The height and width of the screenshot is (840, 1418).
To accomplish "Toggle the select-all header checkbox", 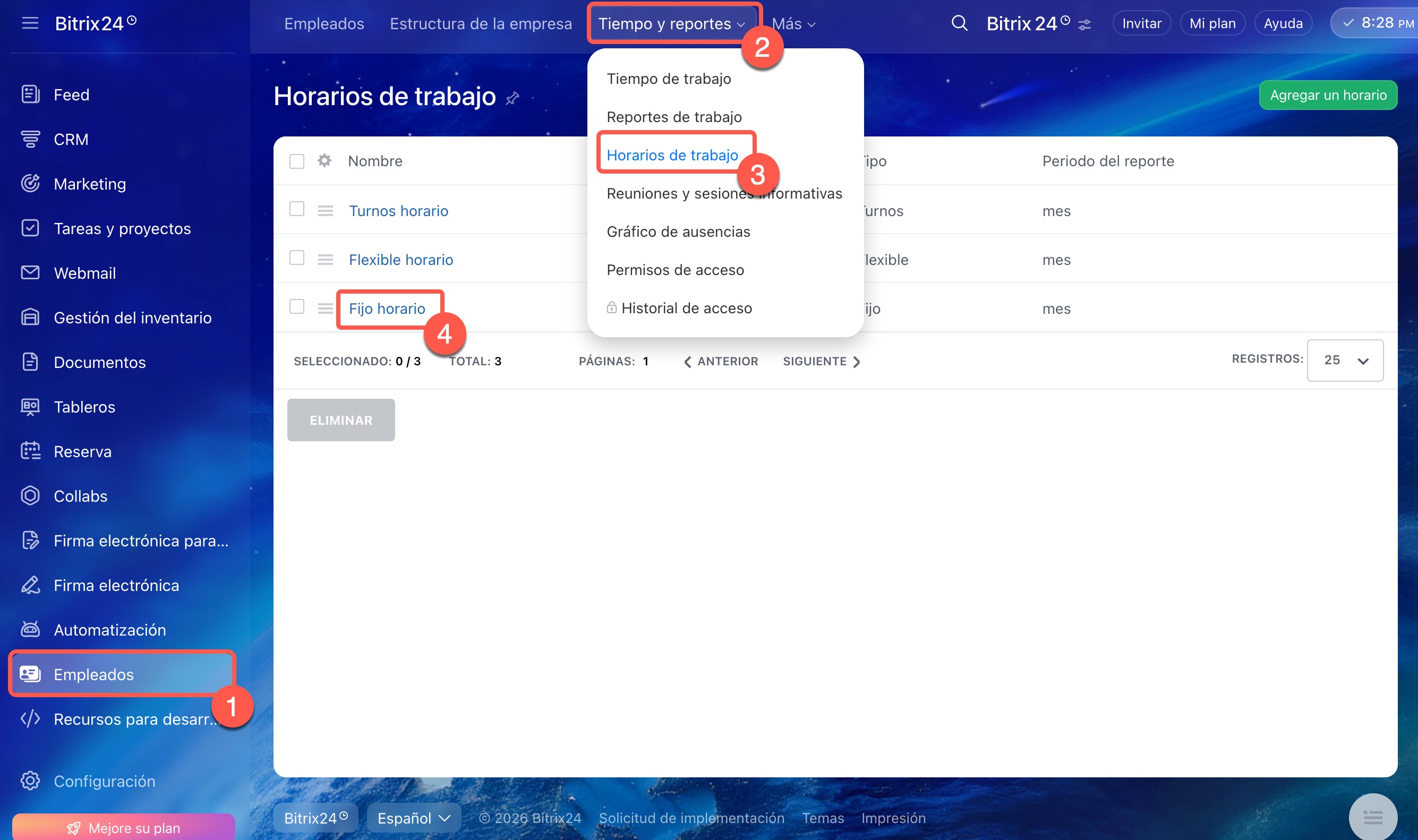I will tap(297, 161).
